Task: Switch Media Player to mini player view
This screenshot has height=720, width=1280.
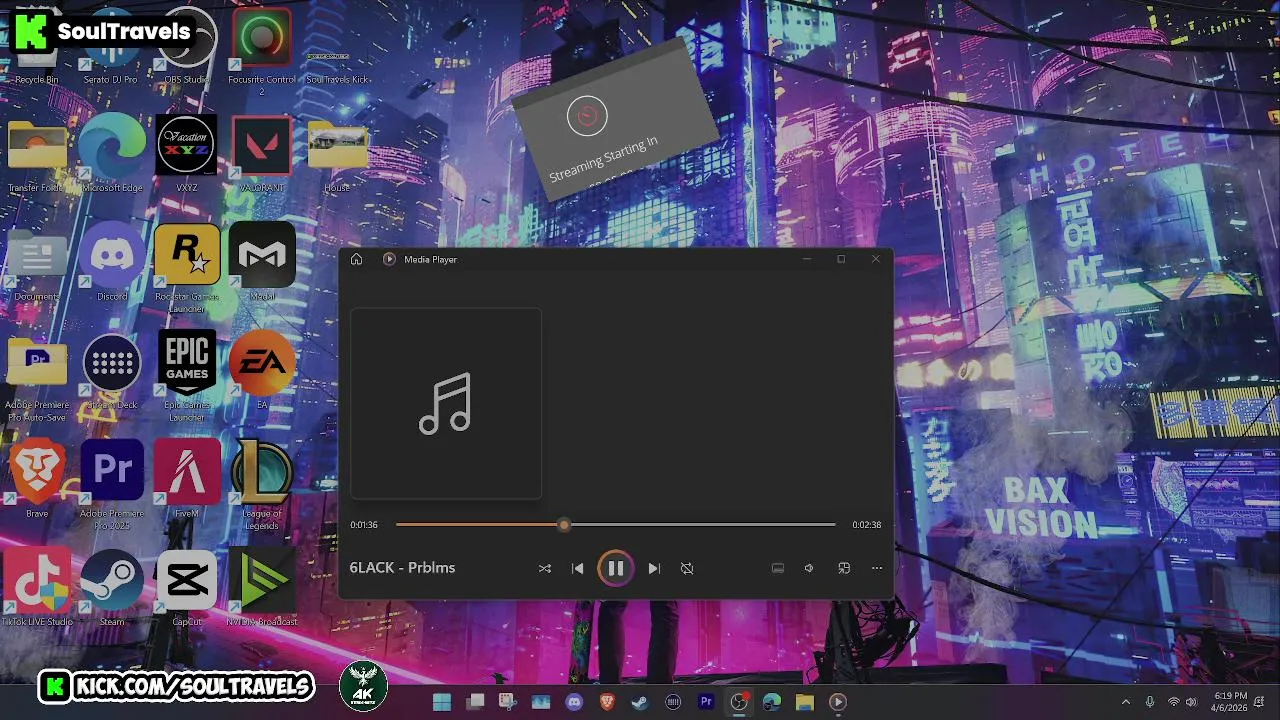Action: point(844,568)
